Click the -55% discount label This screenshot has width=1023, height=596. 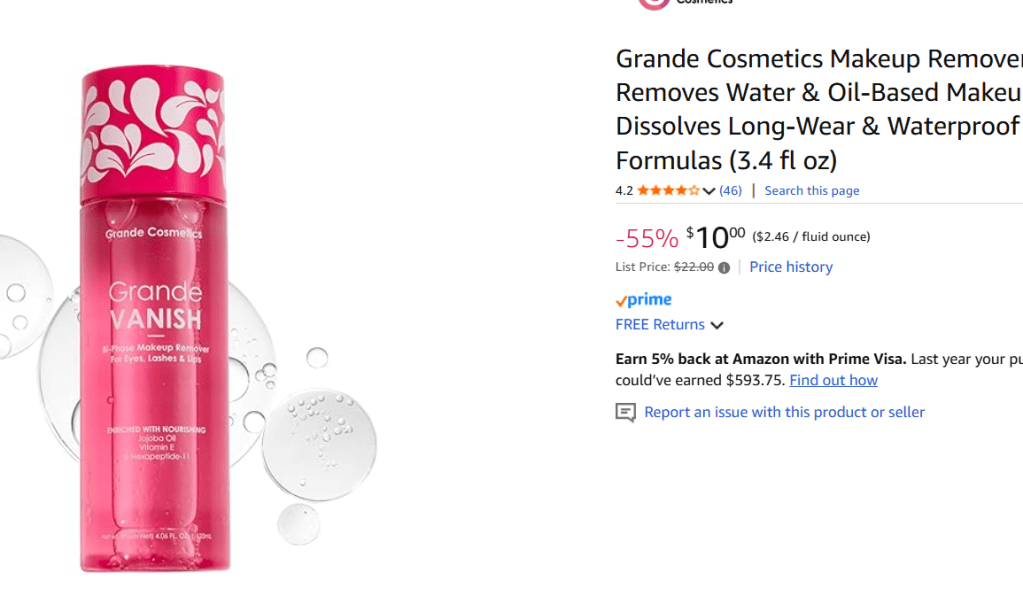tap(646, 239)
